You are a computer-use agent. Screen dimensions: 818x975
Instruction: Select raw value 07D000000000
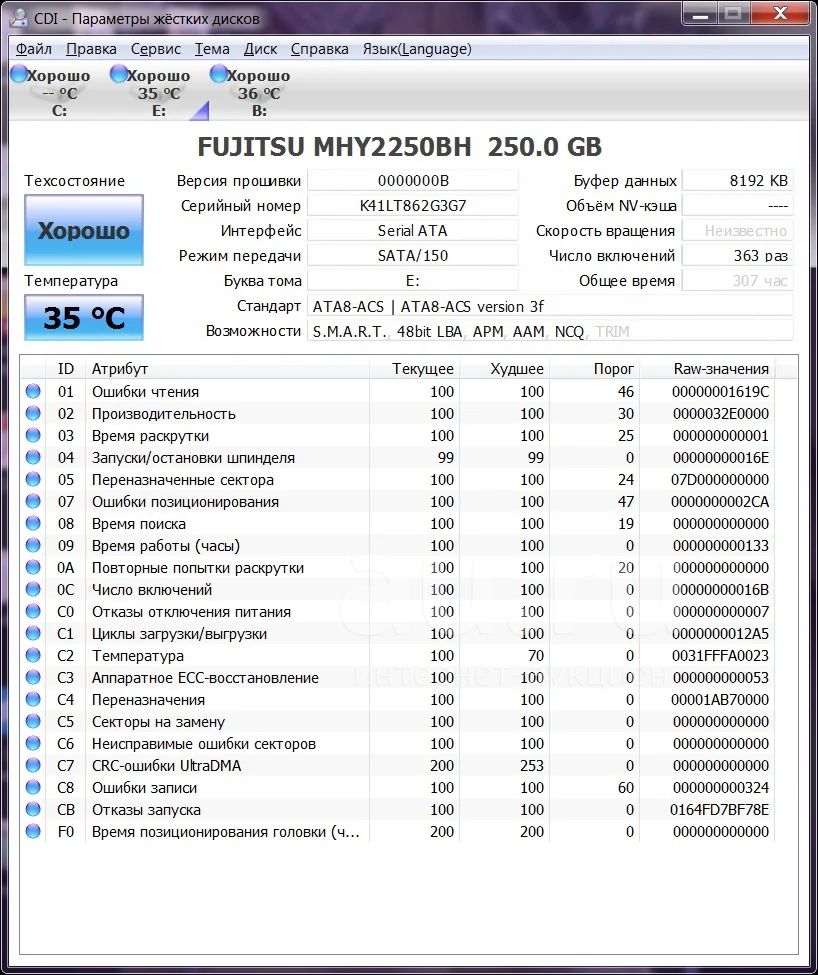point(719,480)
